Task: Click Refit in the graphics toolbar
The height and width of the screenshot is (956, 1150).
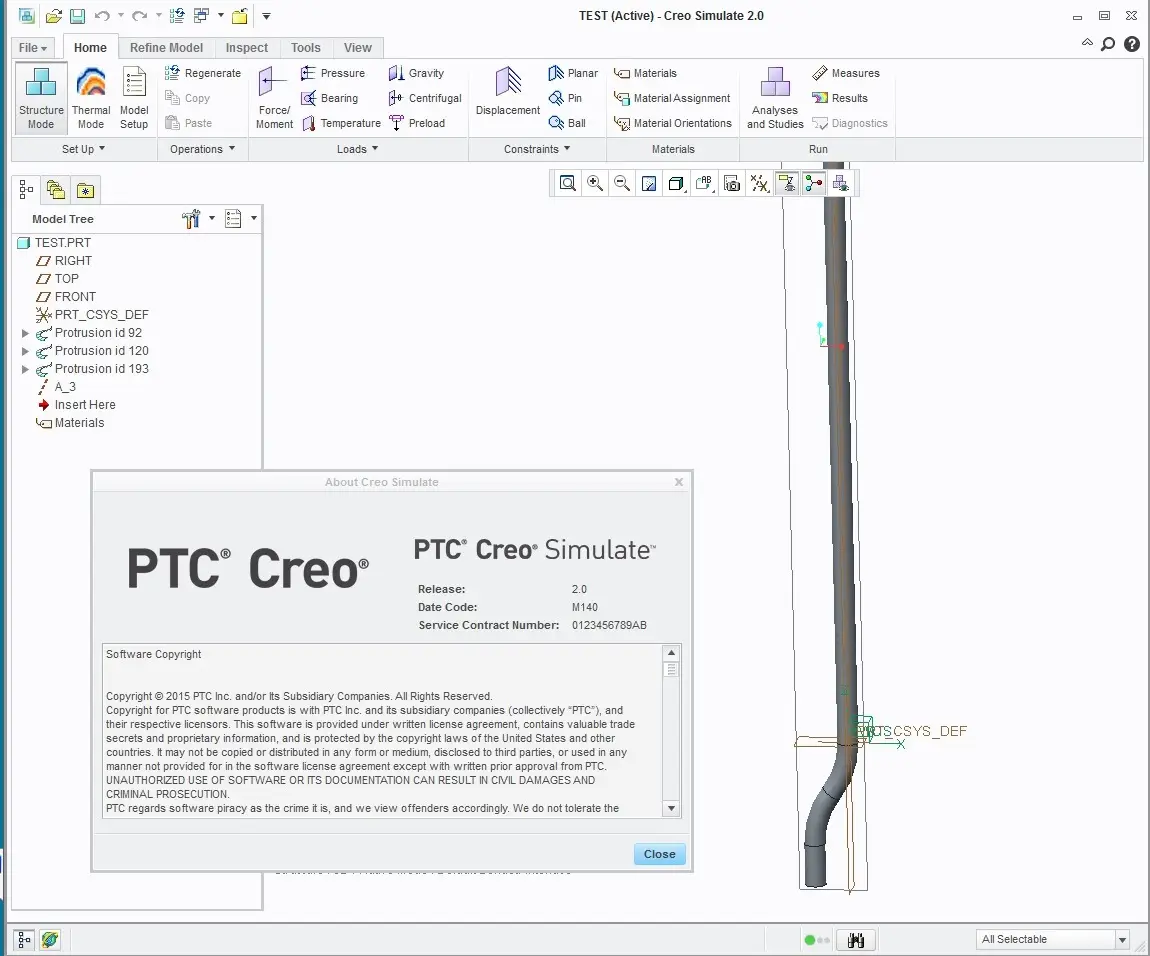Action: click(568, 183)
